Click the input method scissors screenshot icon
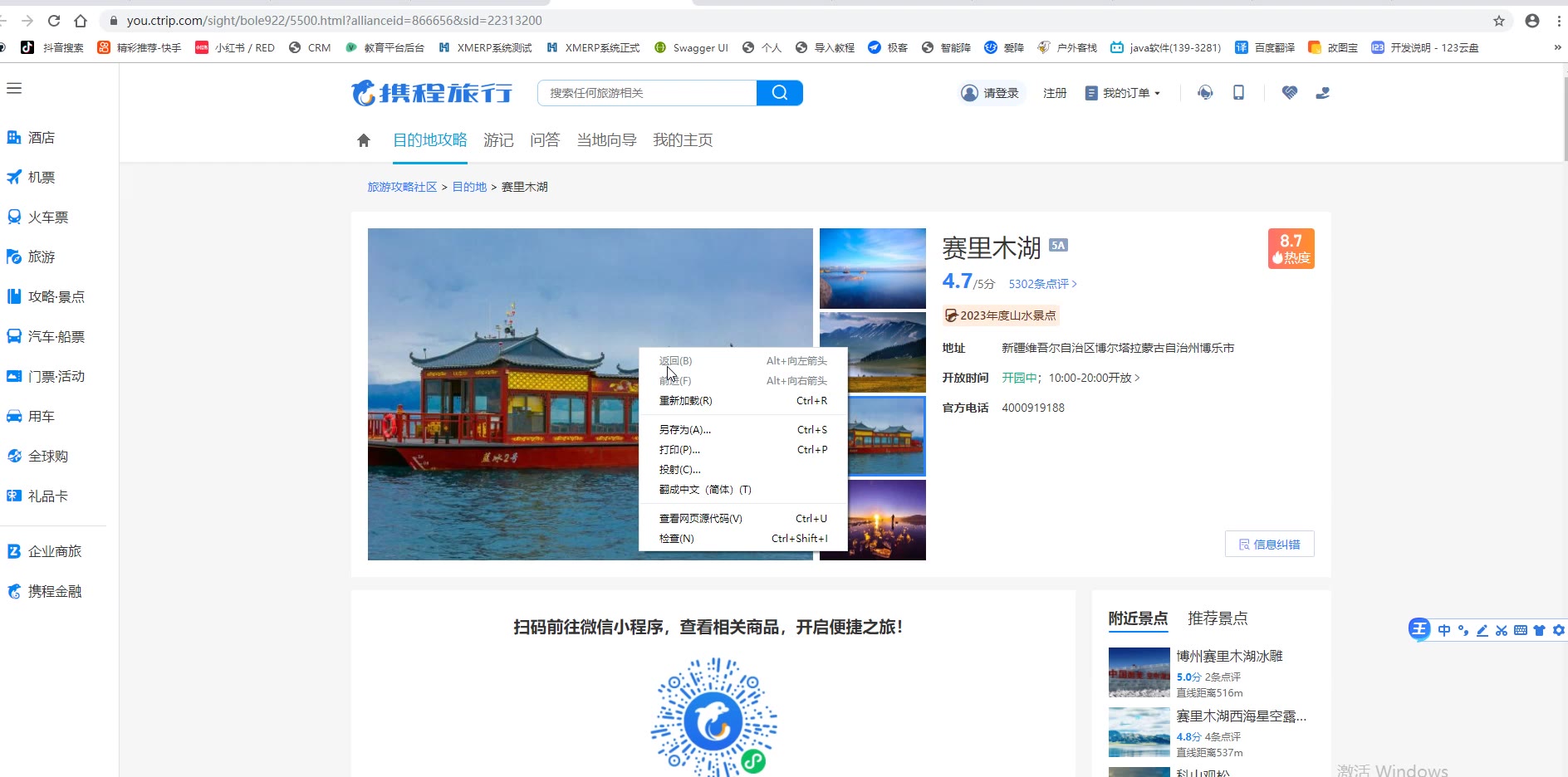 pos(1502,630)
